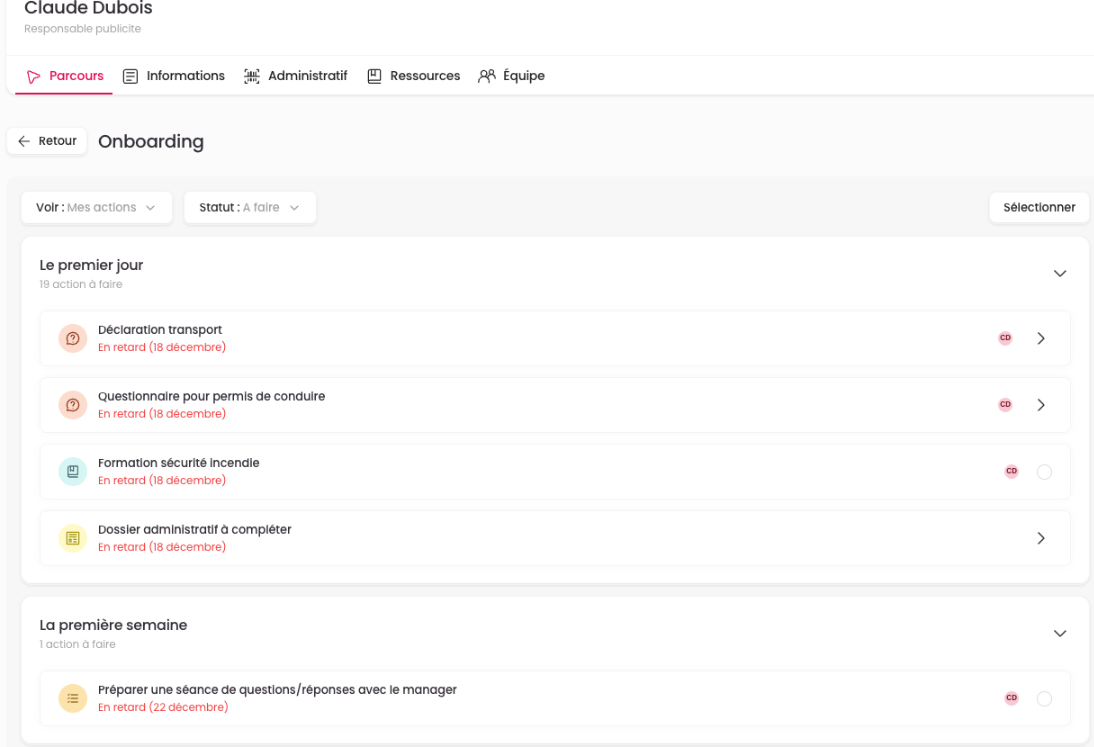Screen dimensions: 1094x747
Task: Click CD avatar on Questionnaire permis row
Action: pyautogui.click(x=1005, y=405)
